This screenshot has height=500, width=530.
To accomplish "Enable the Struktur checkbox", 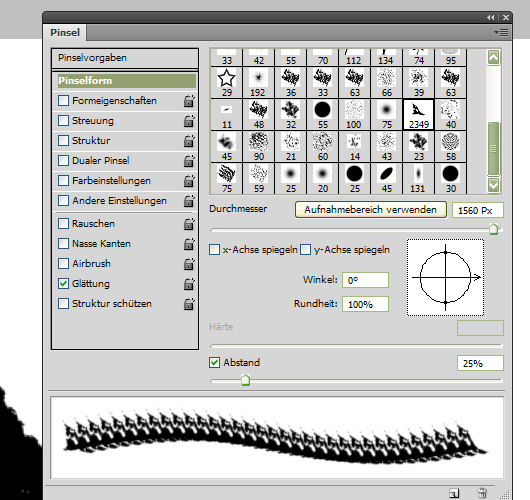I will pyautogui.click(x=63, y=140).
